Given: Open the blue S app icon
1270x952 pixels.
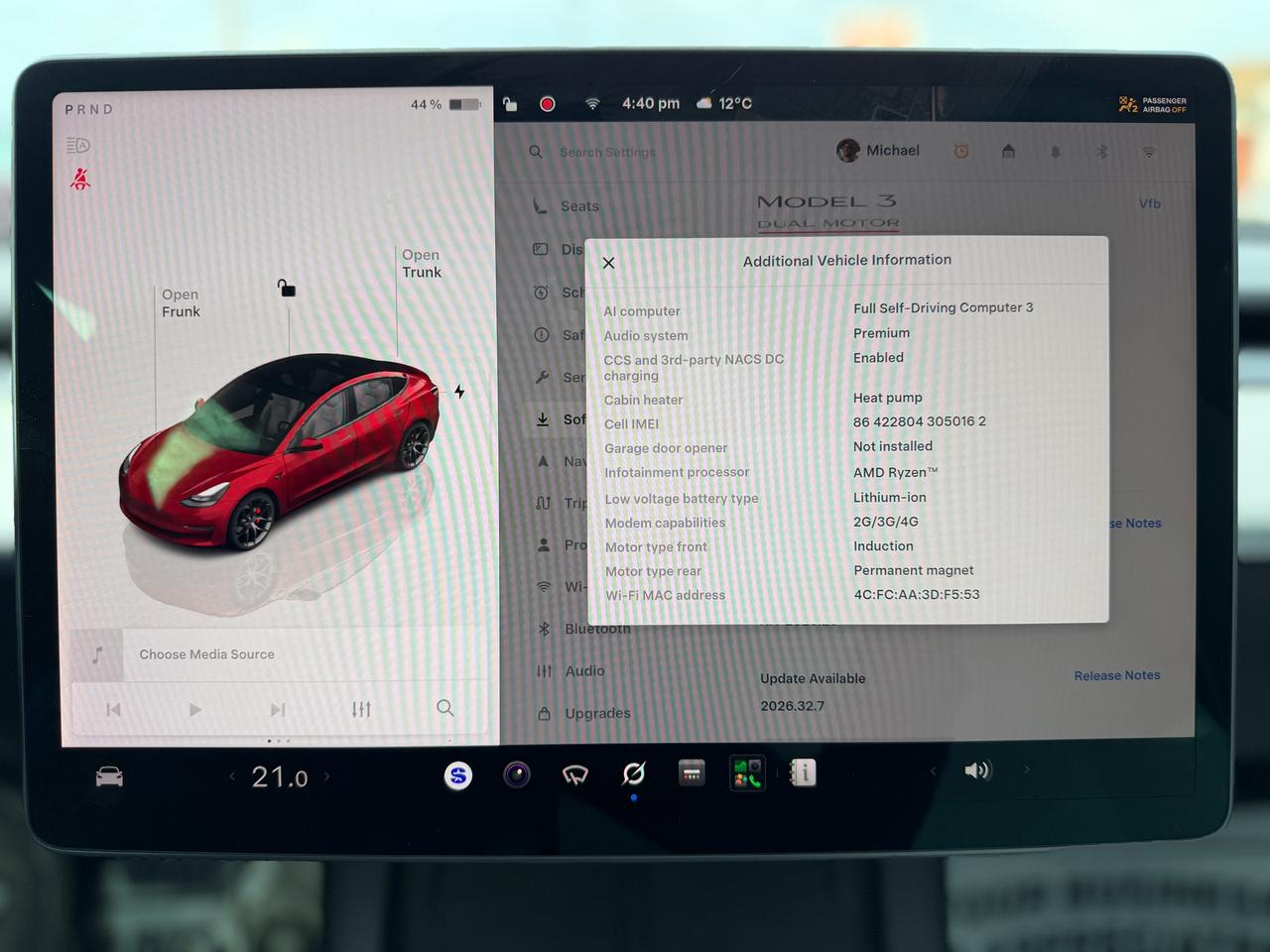Looking at the screenshot, I should point(457,775).
